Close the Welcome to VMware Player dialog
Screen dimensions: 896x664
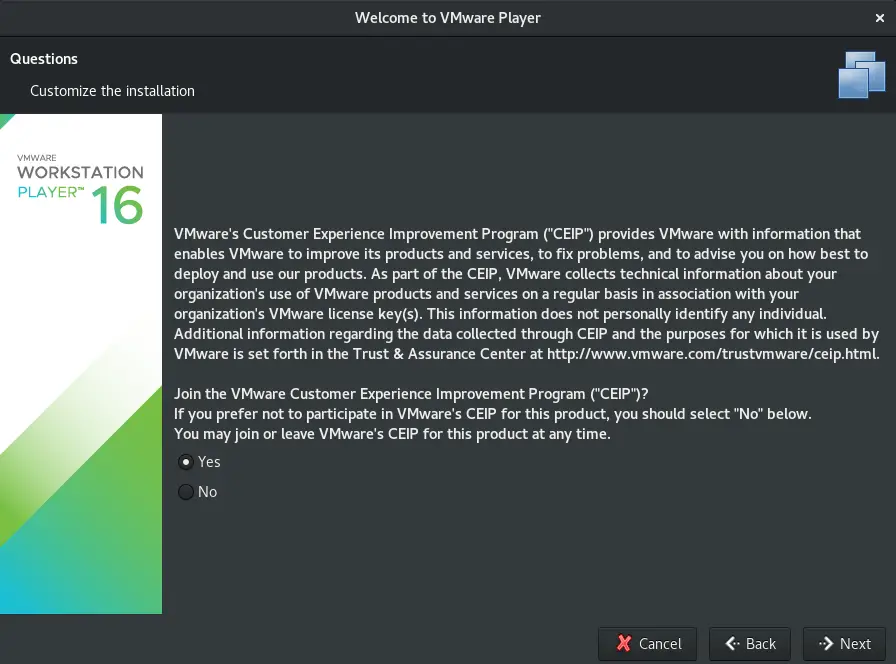coord(881,17)
